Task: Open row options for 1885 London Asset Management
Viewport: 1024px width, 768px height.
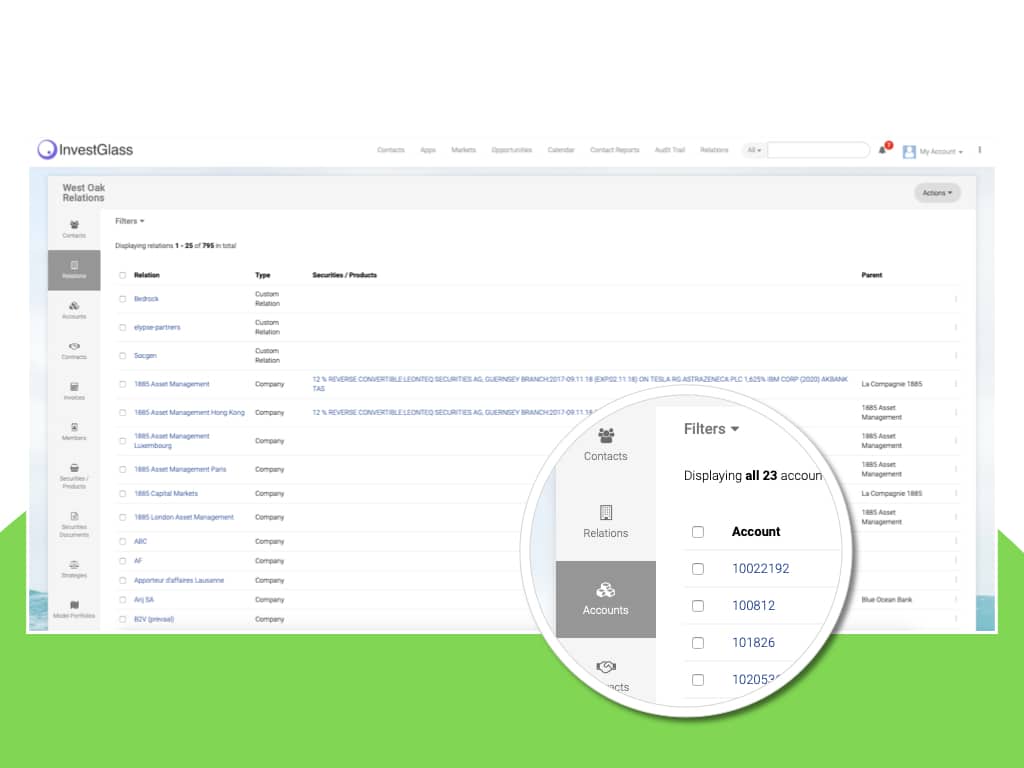Action: (x=955, y=517)
